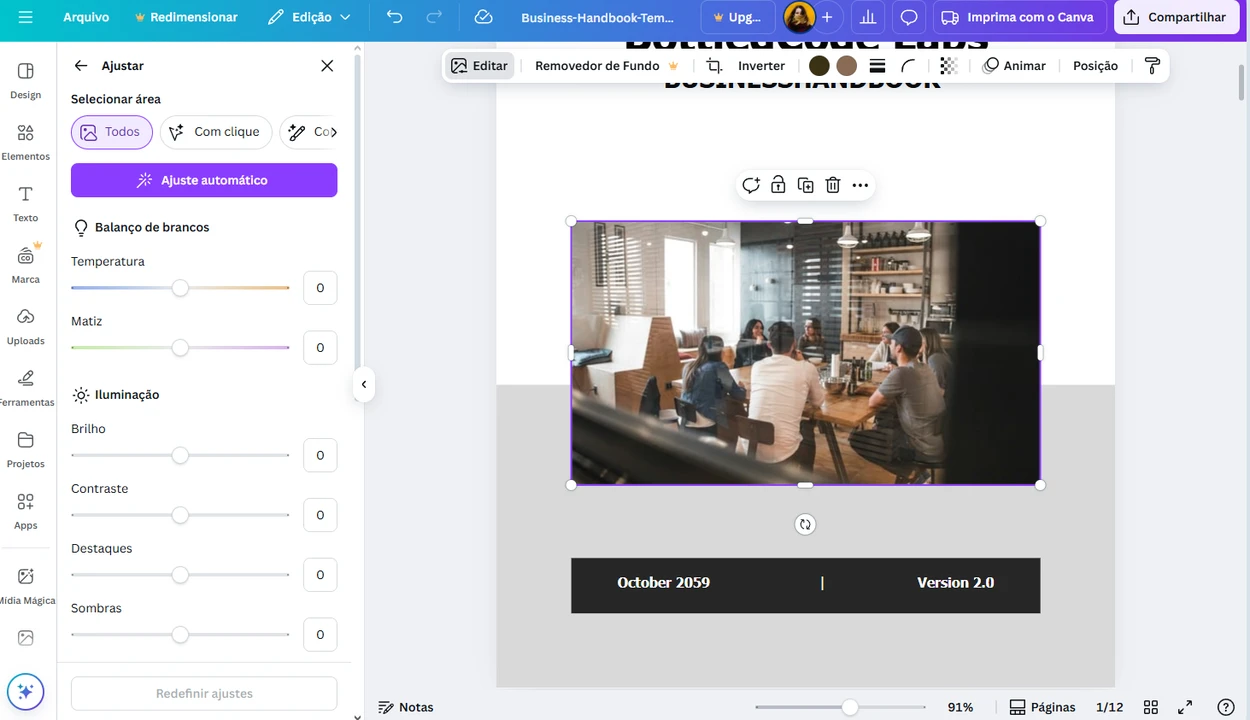The image size is (1250, 720).
Task: Enter fullscreen presentation mode
Action: point(1185,707)
